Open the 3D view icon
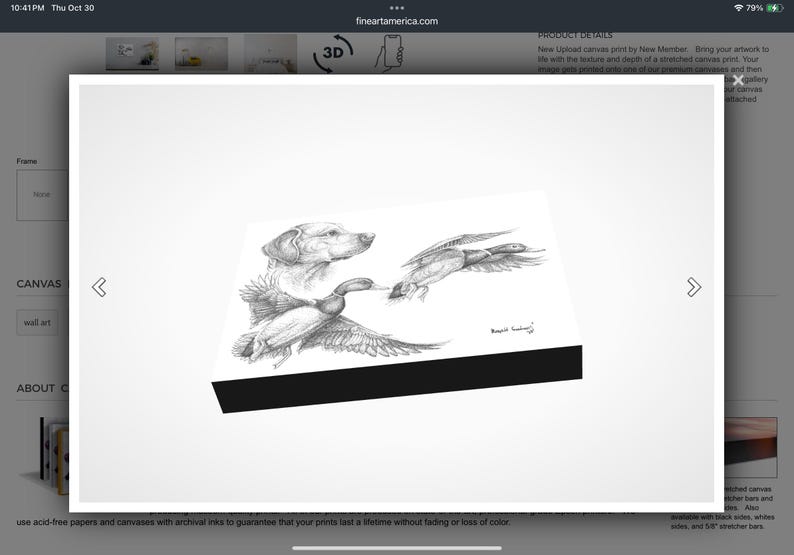The width and height of the screenshot is (794, 555). 332,53
